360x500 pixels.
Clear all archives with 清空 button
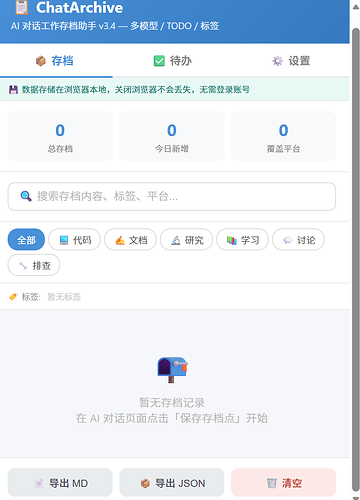click(x=283, y=483)
